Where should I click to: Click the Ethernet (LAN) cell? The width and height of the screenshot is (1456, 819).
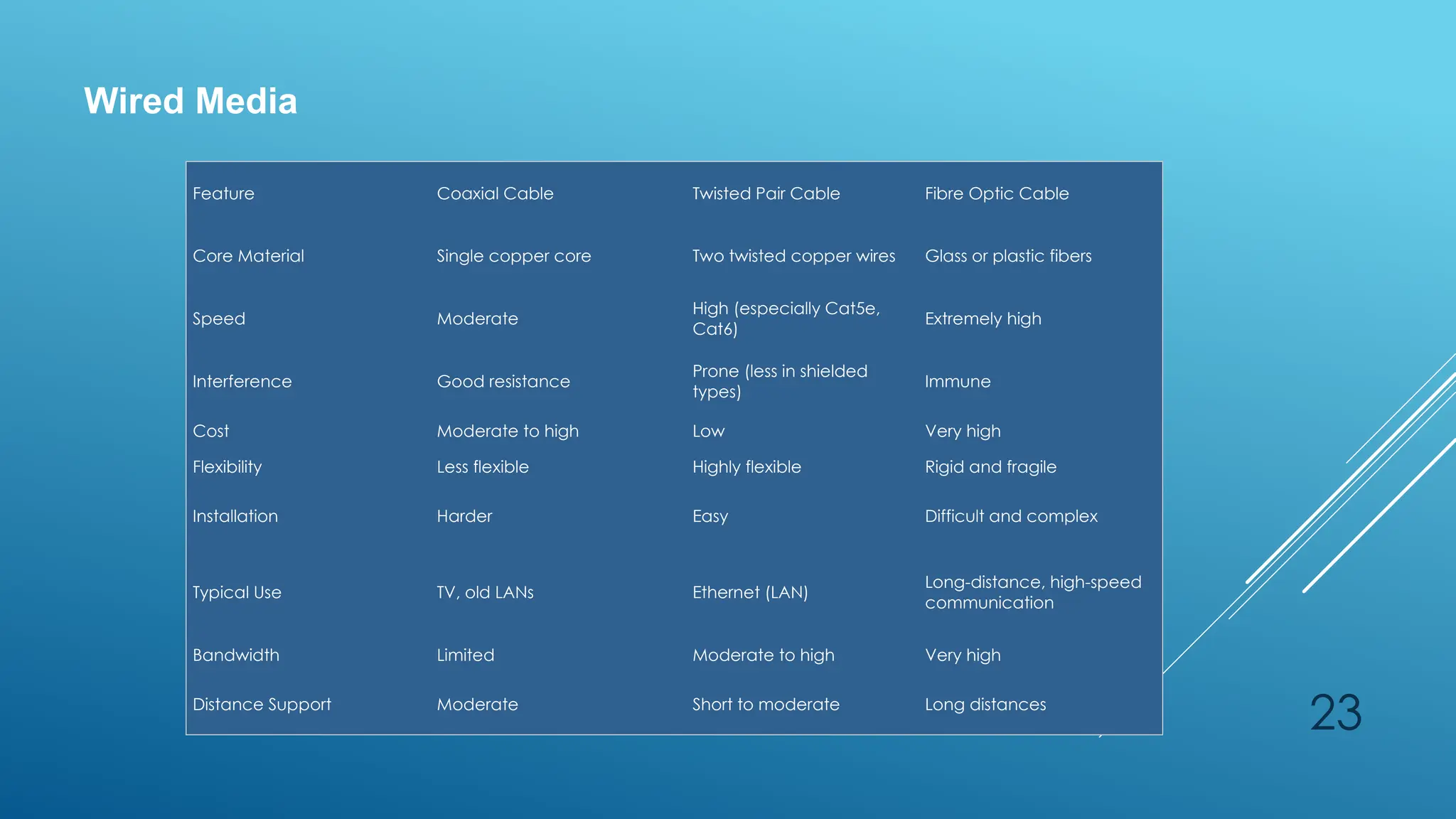click(x=750, y=592)
